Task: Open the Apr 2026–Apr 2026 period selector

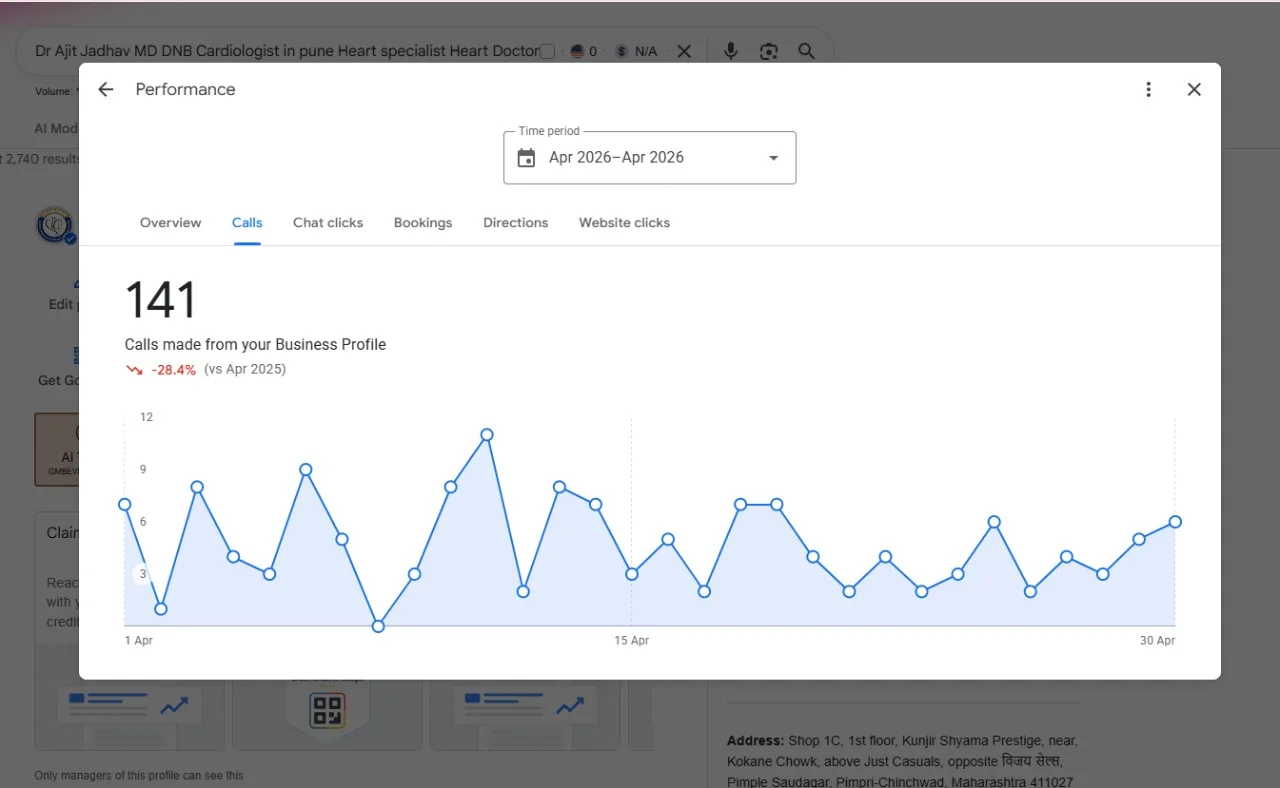Action: (x=650, y=158)
